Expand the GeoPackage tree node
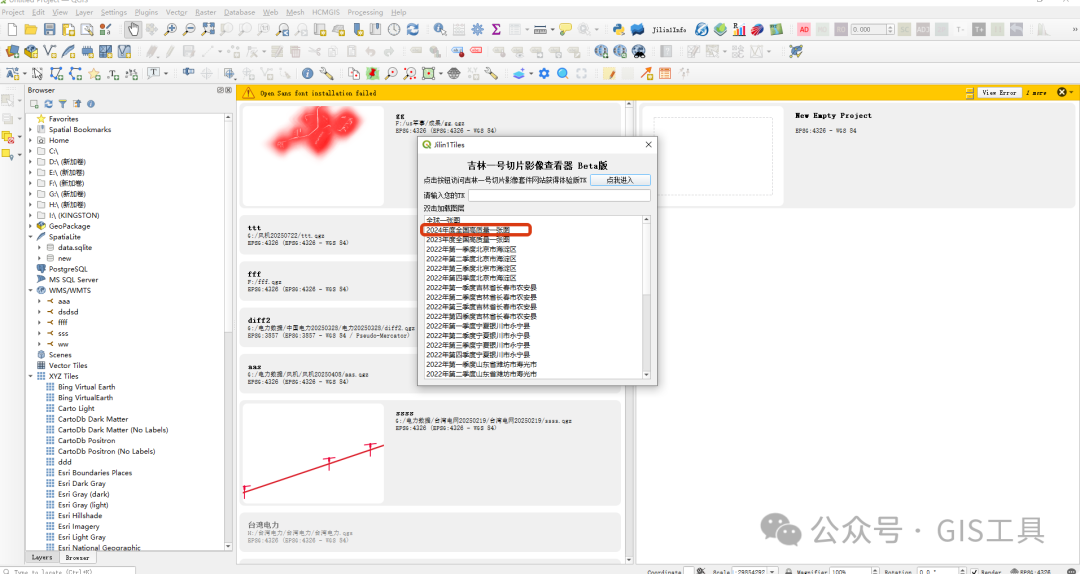This screenshot has width=1080, height=574. [x=30, y=226]
